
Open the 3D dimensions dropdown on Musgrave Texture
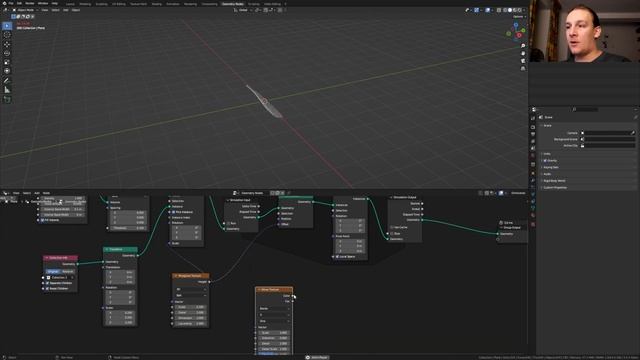(x=191, y=289)
